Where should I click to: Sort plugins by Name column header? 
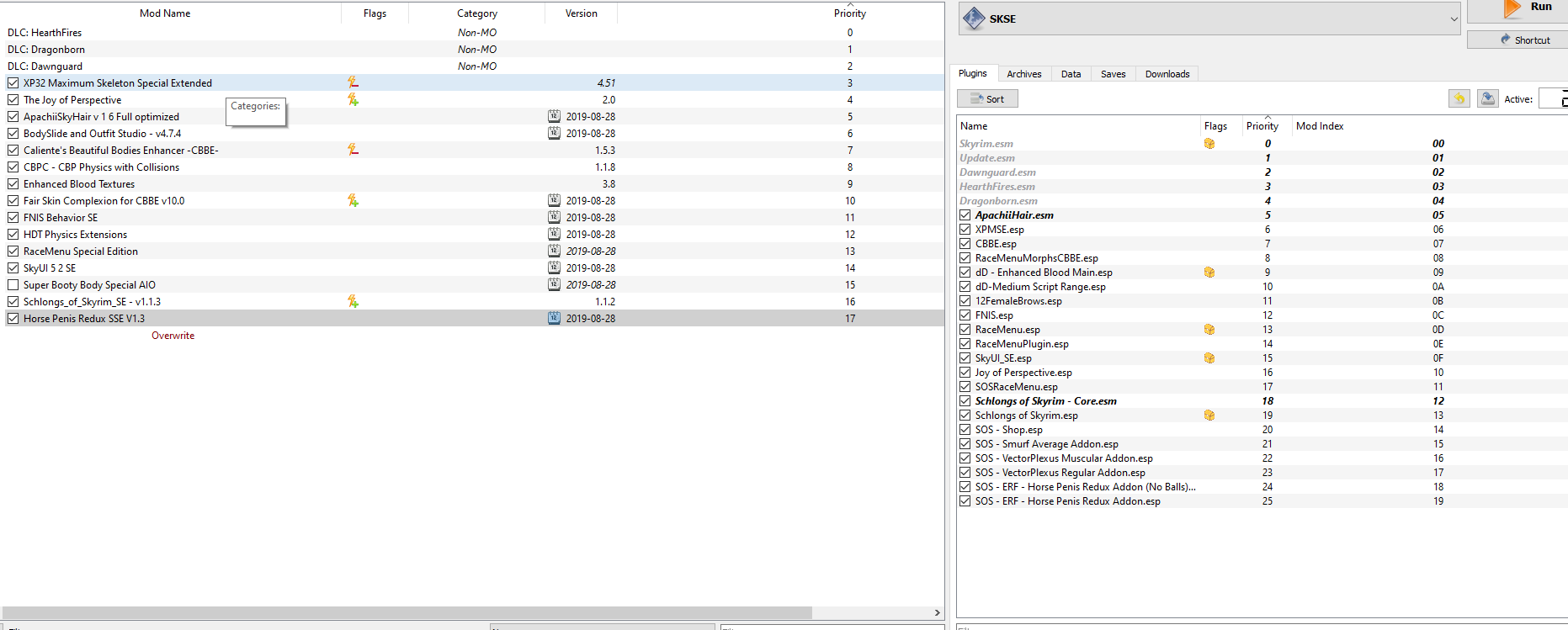pos(1079,126)
